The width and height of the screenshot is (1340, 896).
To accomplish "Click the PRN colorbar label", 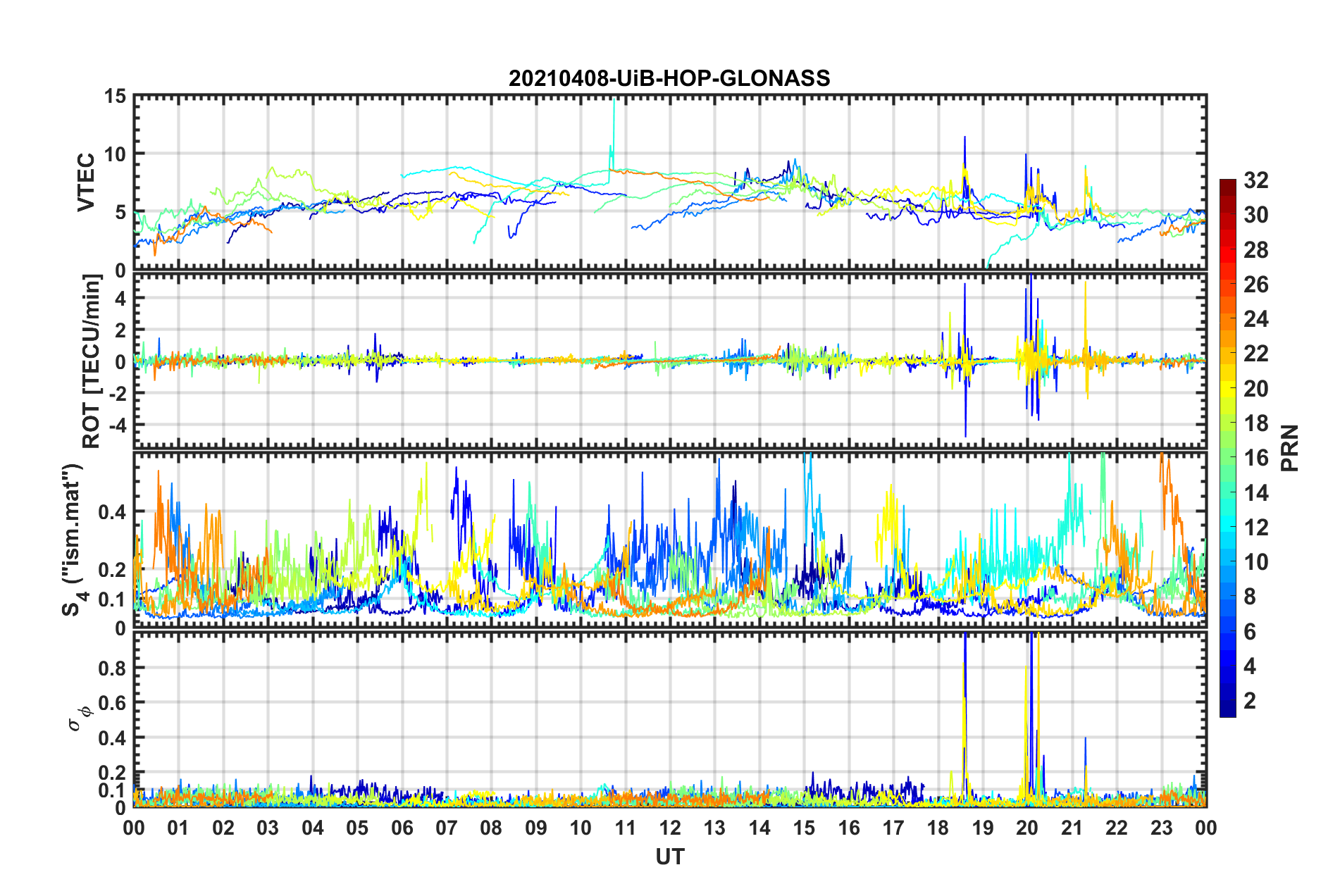I will point(1289,448).
